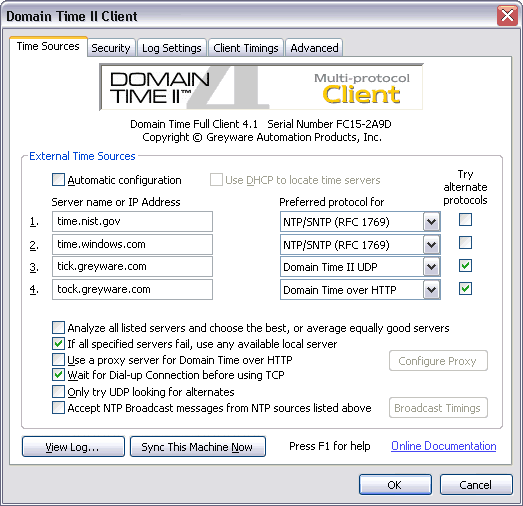Click the Domain Time II Client banner logo
The height and width of the screenshot is (506, 523).
click(x=261, y=87)
